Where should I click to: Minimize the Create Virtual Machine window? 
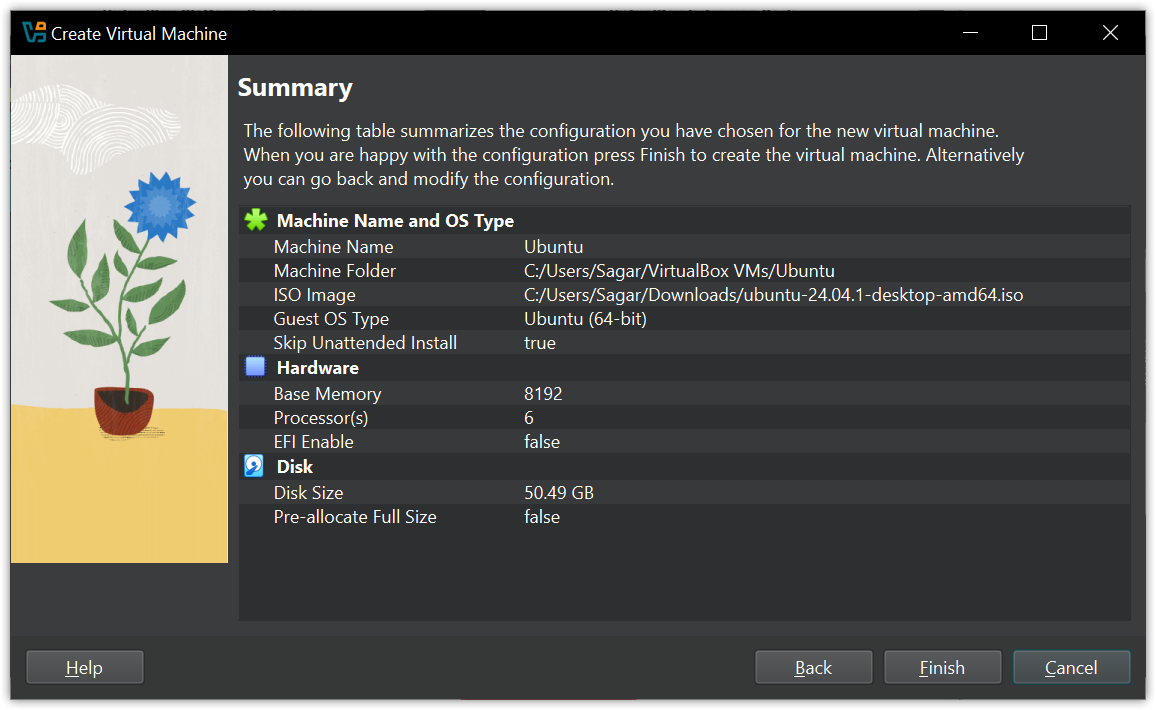click(x=970, y=32)
